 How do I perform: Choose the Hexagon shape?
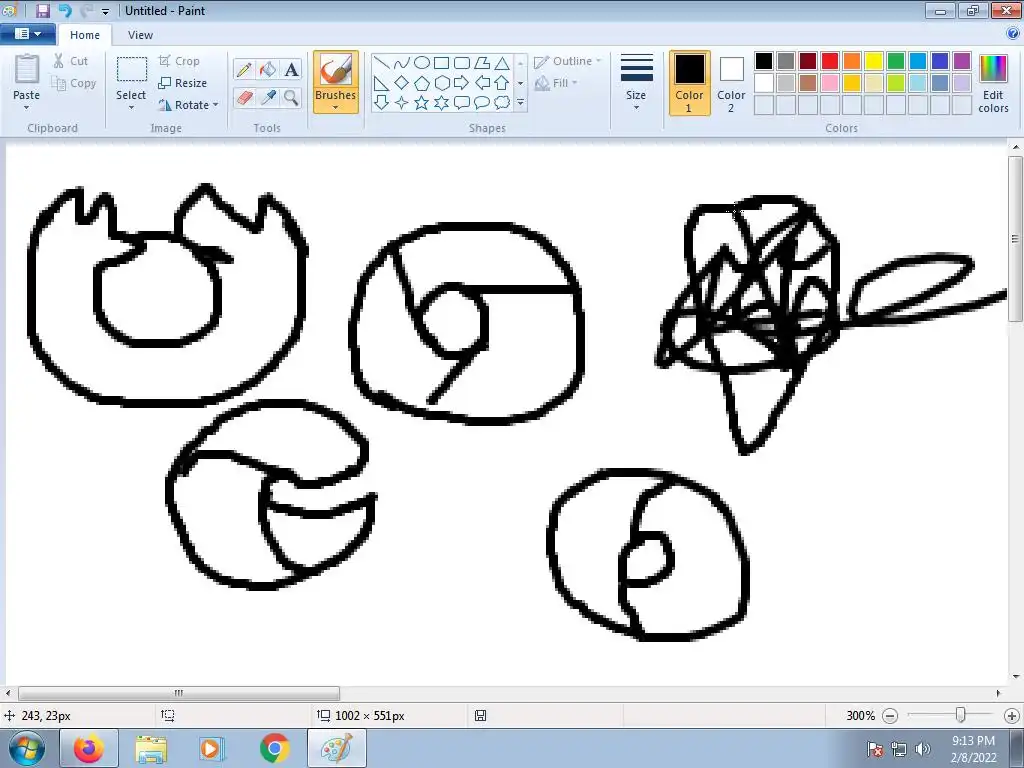(x=441, y=83)
